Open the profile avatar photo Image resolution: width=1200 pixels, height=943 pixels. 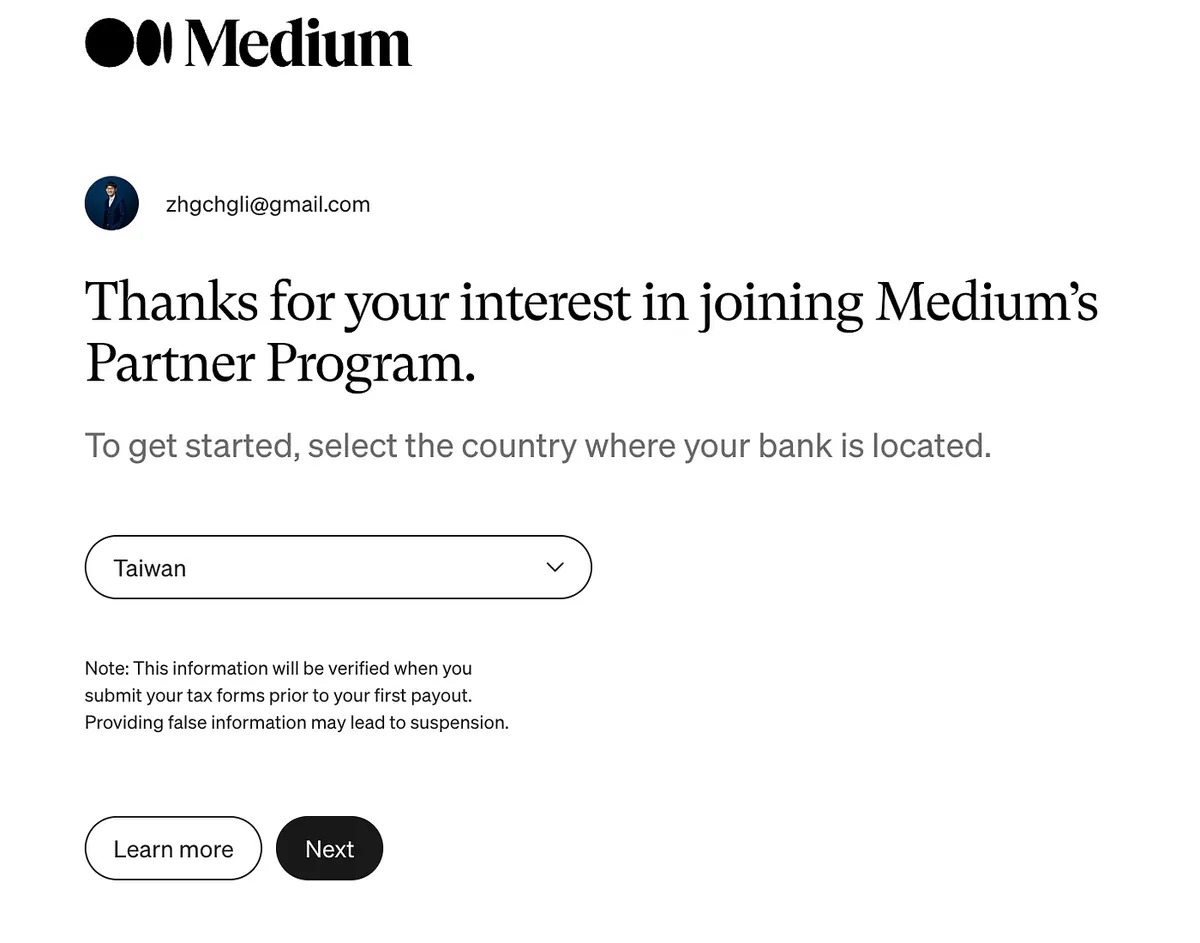tap(112, 204)
